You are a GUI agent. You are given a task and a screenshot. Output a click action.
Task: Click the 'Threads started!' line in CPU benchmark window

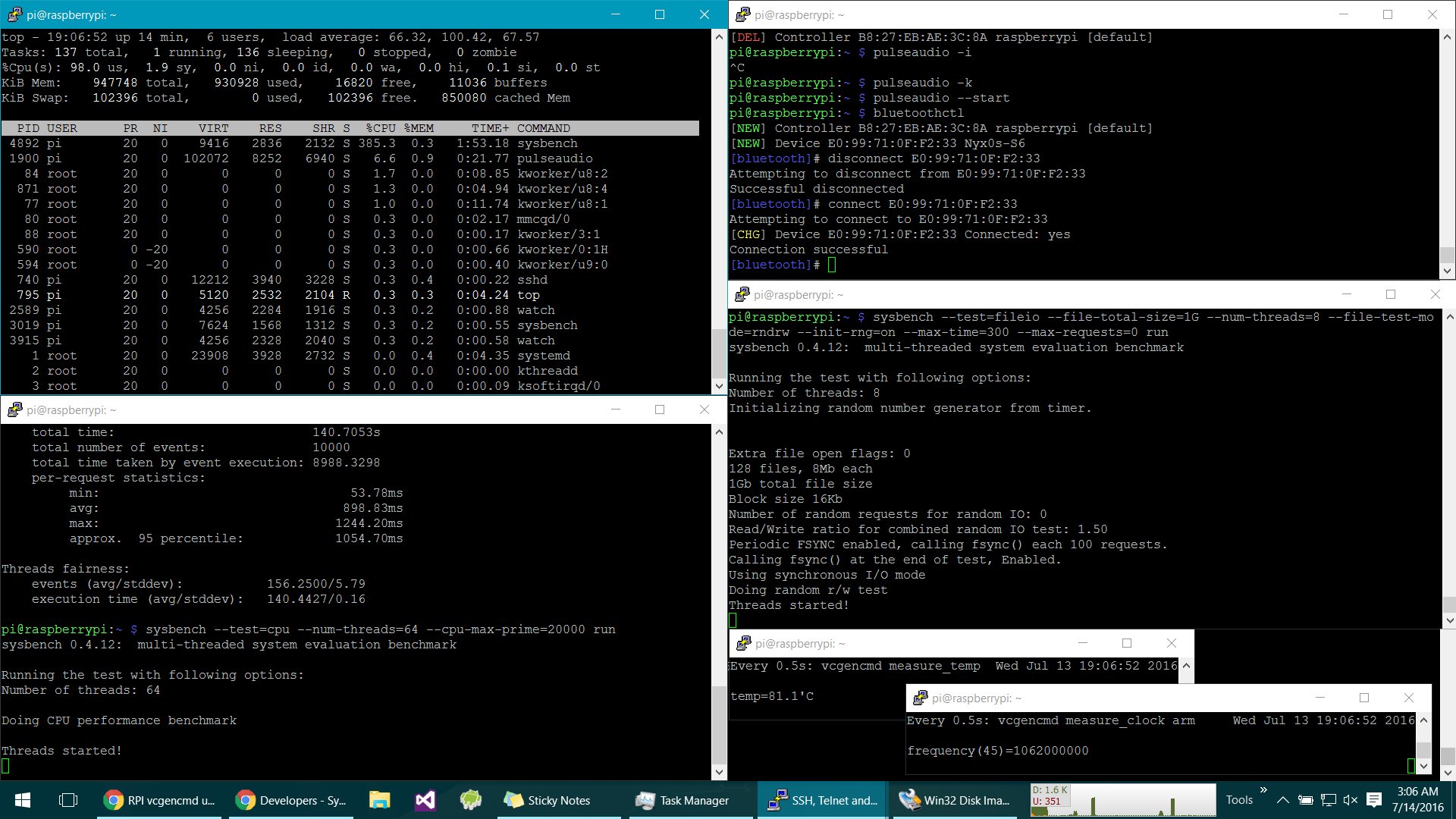point(61,751)
